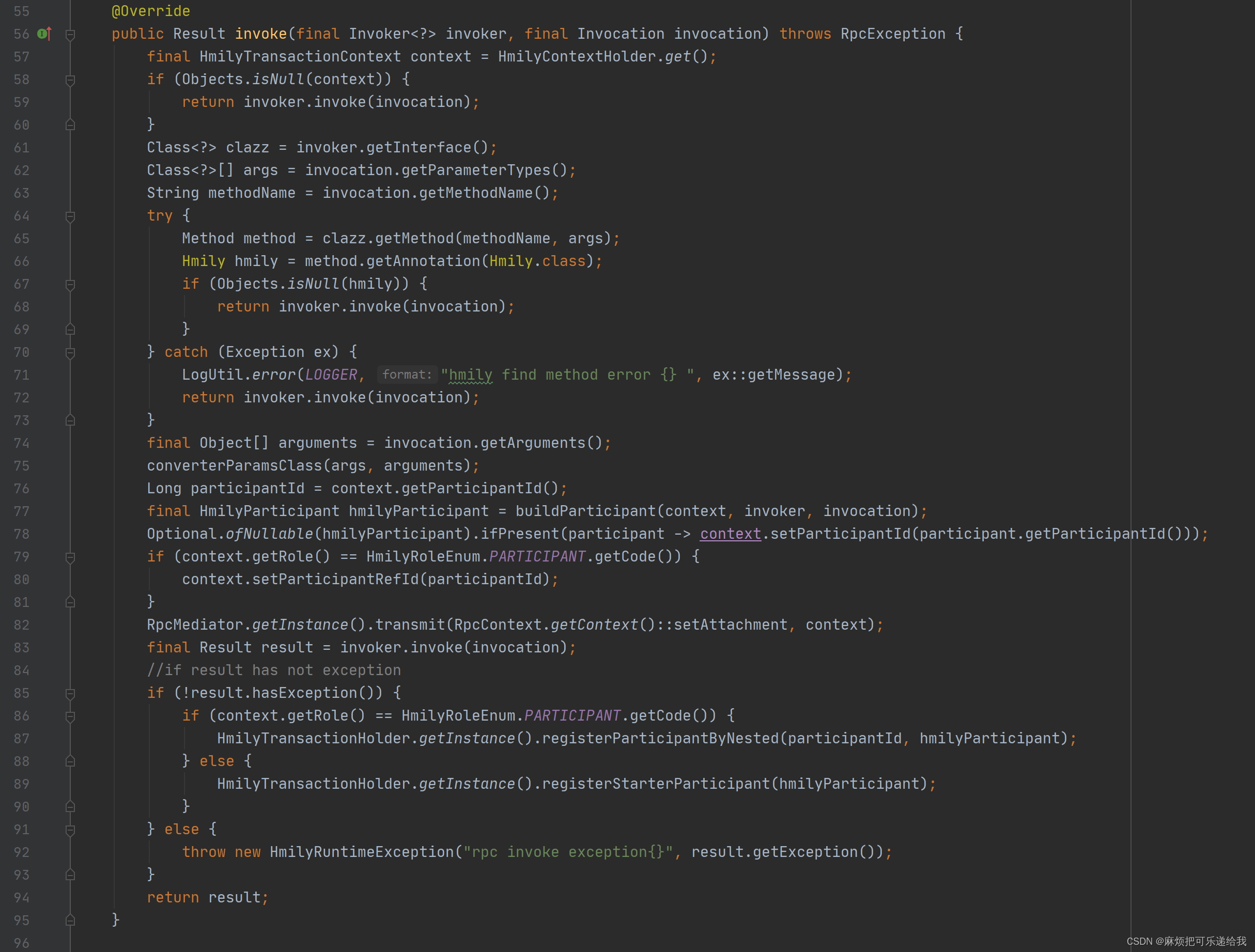Image resolution: width=1255 pixels, height=952 pixels.
Task: Click the "hmily find method error" string
Action: coord(568,374)
